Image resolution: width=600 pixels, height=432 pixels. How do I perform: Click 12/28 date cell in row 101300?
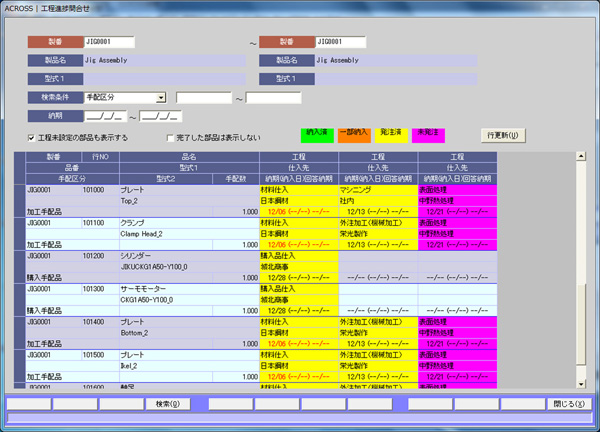(x=299, y=311)
